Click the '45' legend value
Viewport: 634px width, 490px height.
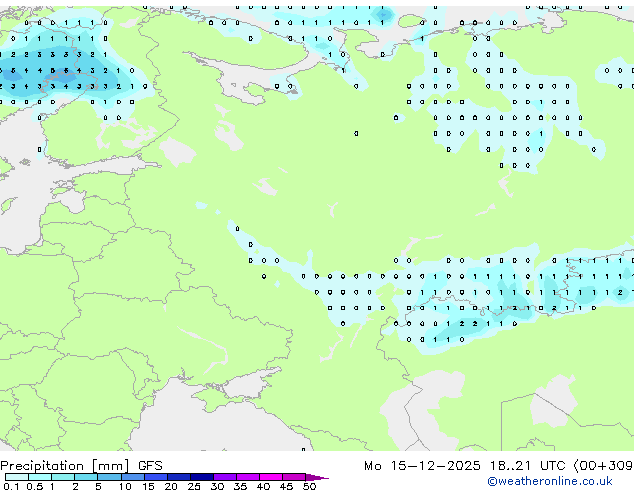(287, 486)
